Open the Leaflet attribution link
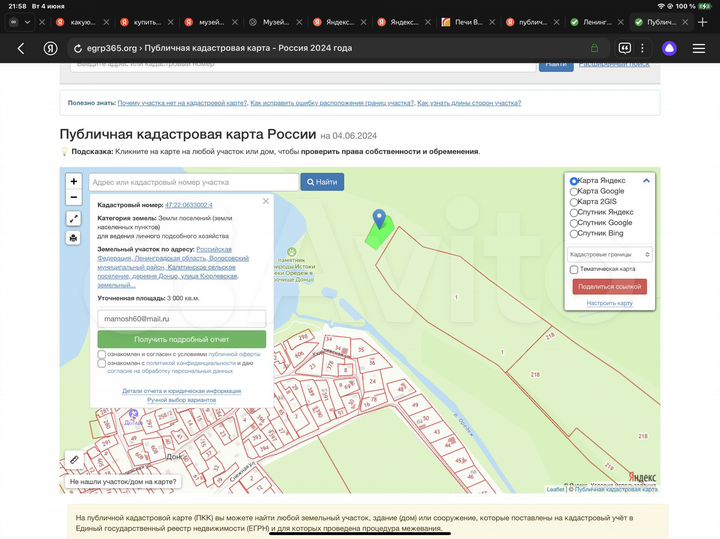 (x=555, y=489)
